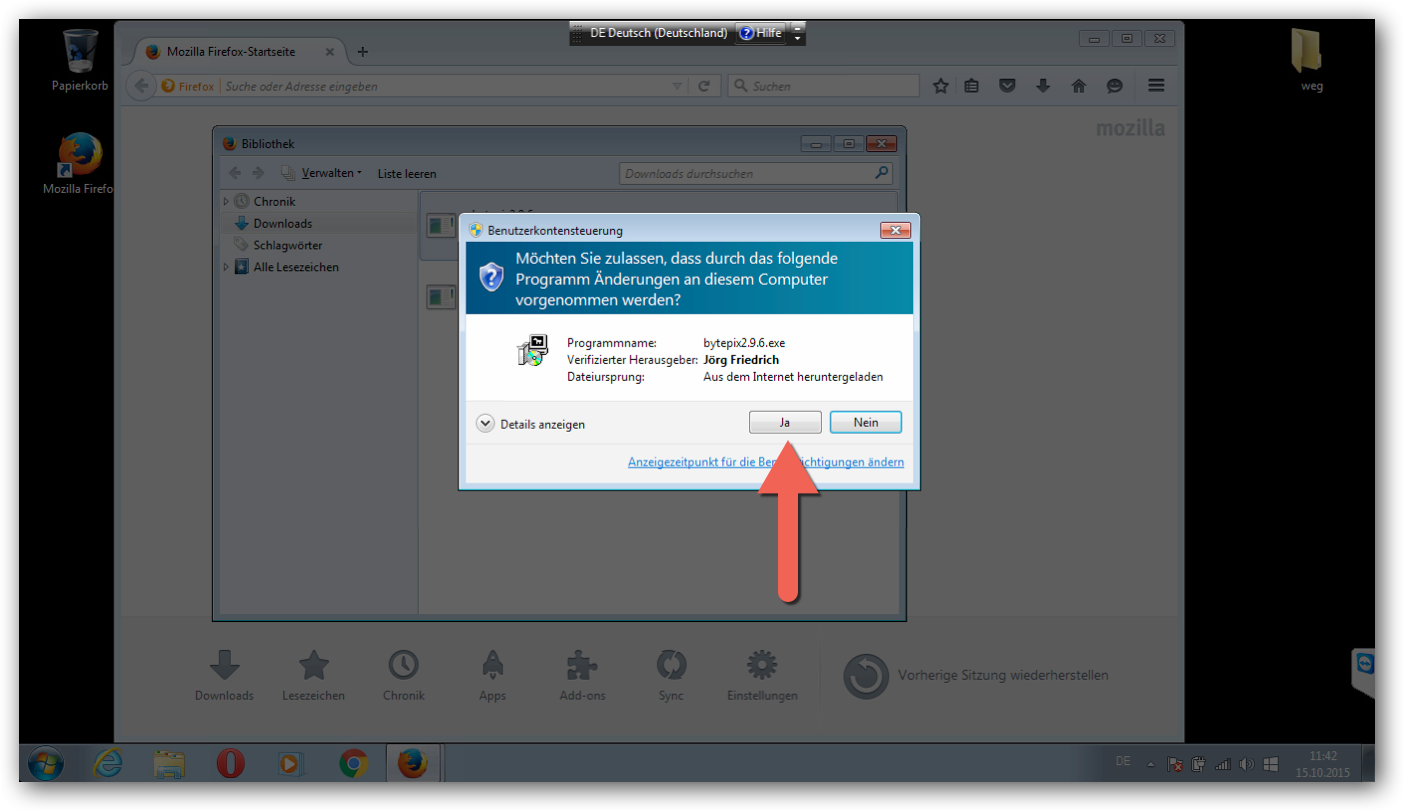Click the bytepix2.9.6.exe installer icon
This screenshot has width=1404, height=811.
pos(532,350)
